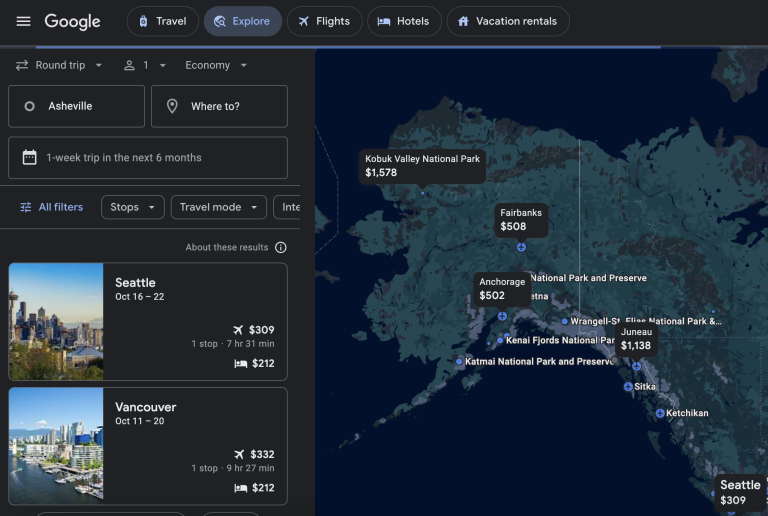The image size is (768, 516).
Task: Click the Wrangell-St. Elias National Park dot
Action: (565, 322)
